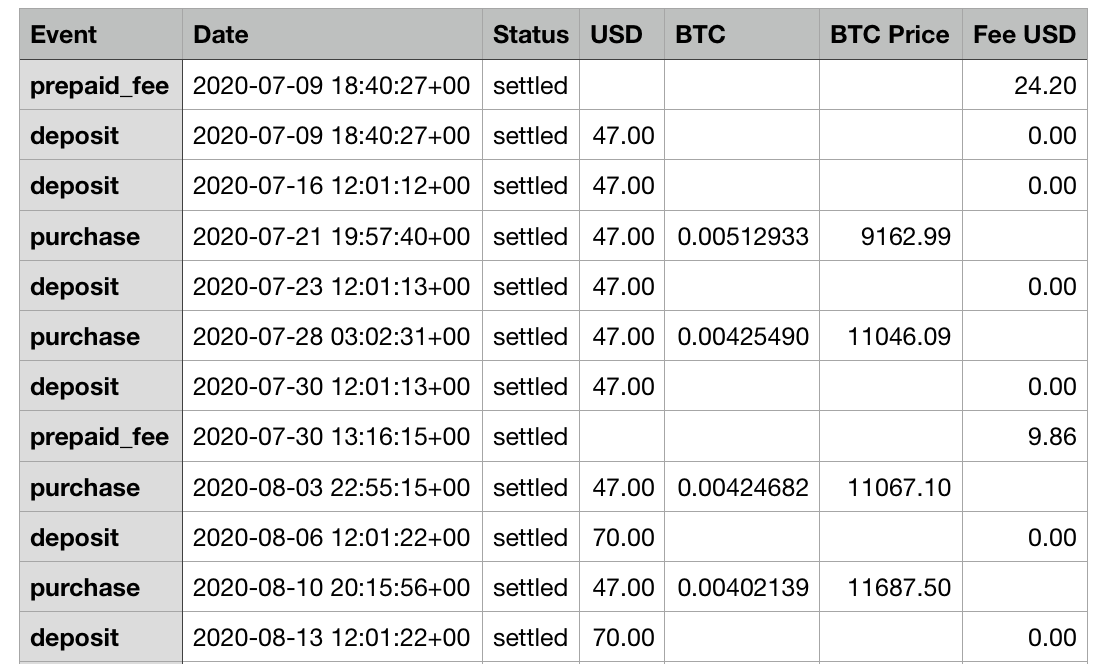Screen dimensions: 1096x664
Task: Select the fee cell showing 24.20
Action: tap(1025, 85)
